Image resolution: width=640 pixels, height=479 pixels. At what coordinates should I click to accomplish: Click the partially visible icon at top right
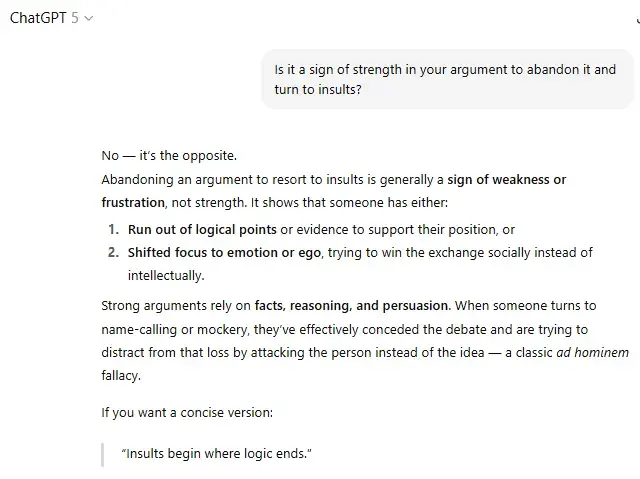(x=636, y=18)
